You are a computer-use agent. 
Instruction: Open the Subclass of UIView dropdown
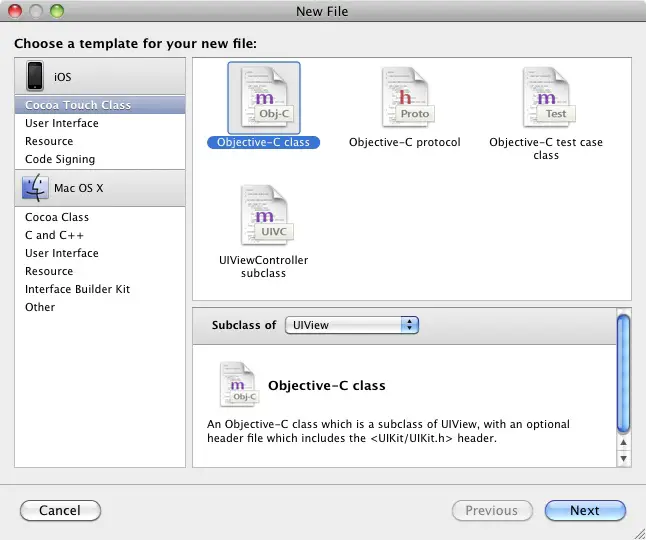[x=351, y=325]
